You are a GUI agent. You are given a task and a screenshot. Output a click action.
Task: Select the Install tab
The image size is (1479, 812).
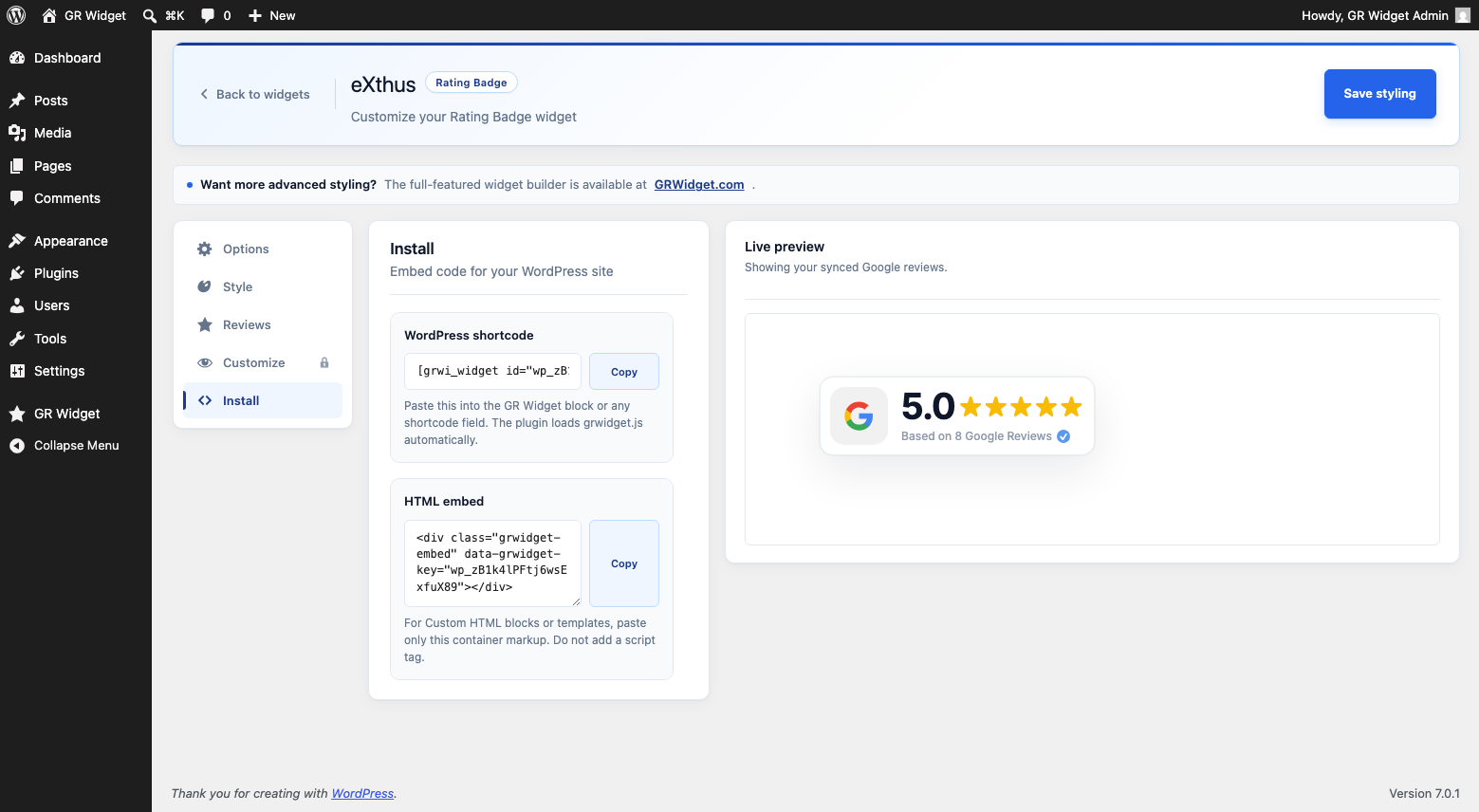[263, 400]
